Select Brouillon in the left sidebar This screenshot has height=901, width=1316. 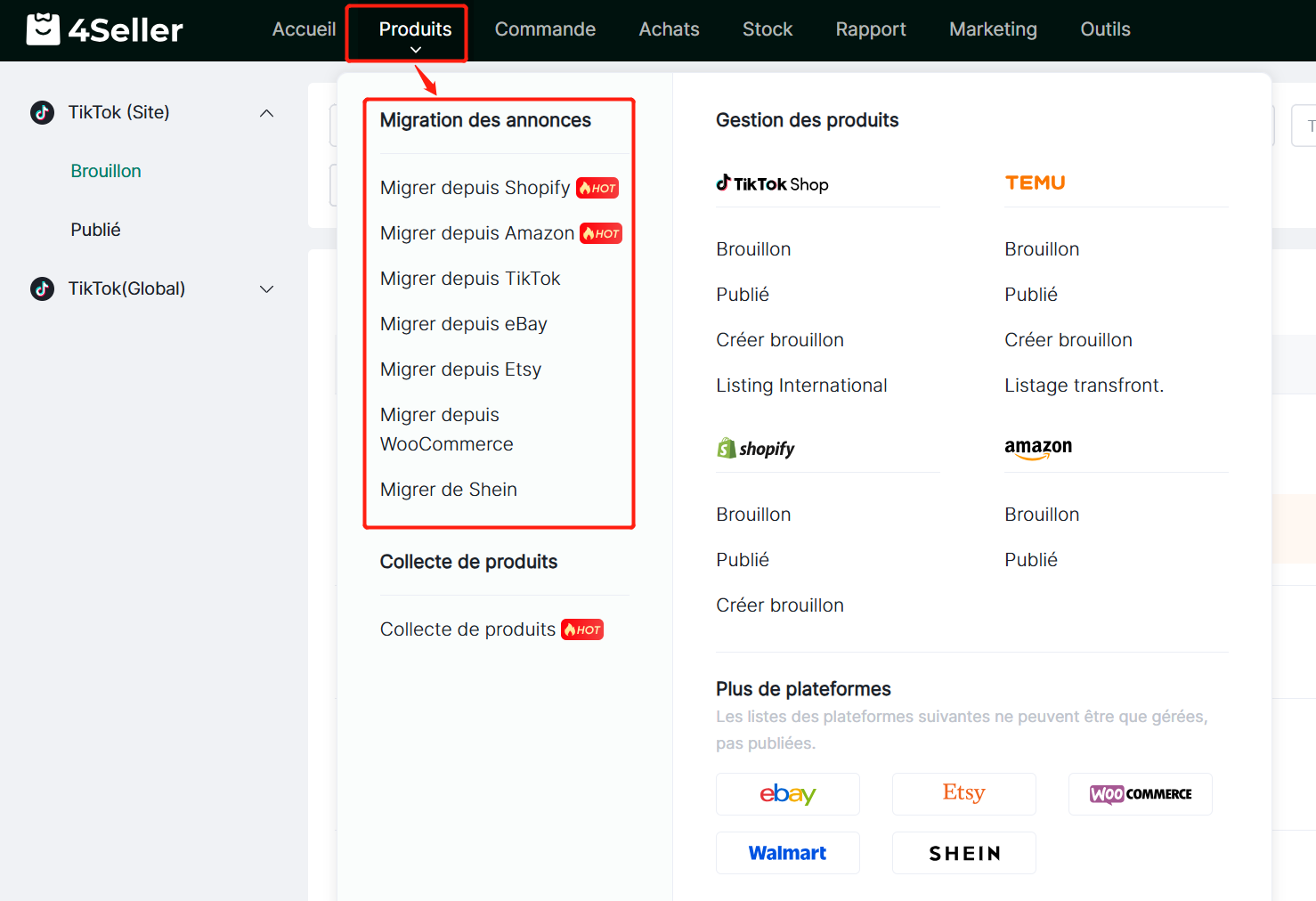coord(106,171)
